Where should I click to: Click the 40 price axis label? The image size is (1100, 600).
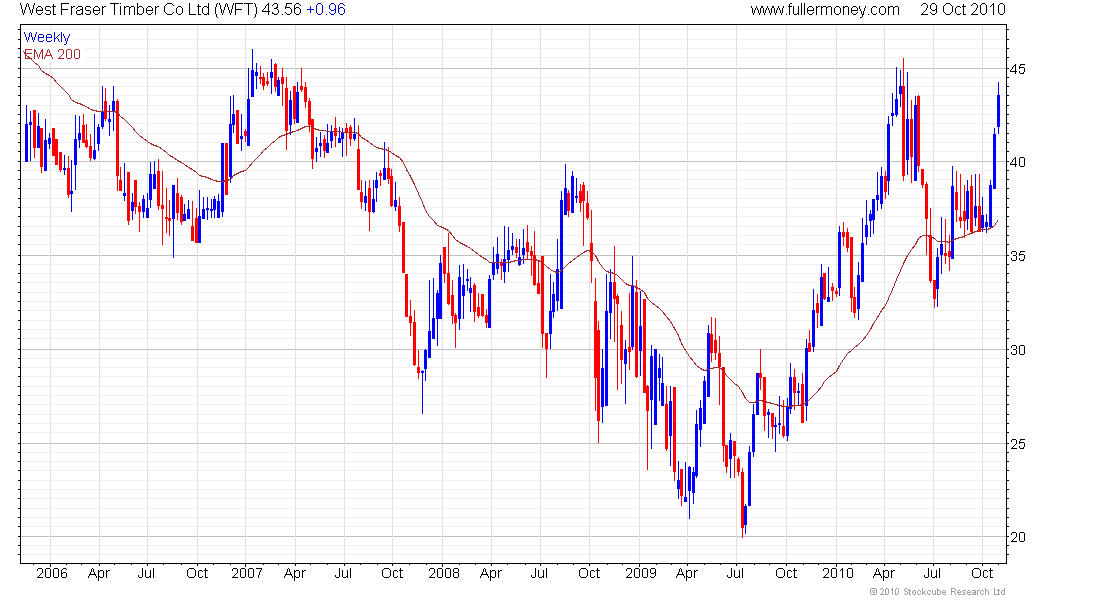pos(1017,162)
